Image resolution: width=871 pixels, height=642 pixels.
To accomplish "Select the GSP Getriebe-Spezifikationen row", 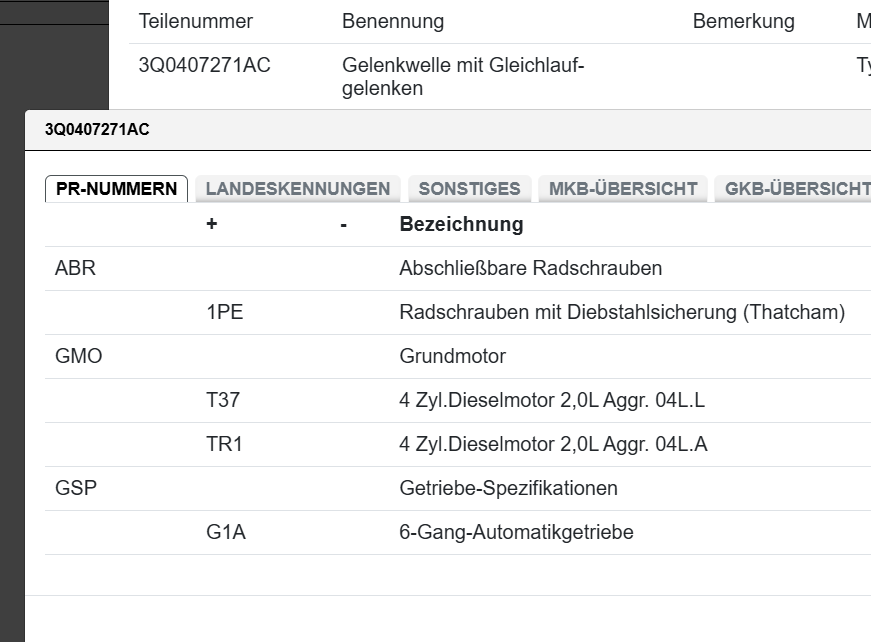I will [x=76, y=488].
